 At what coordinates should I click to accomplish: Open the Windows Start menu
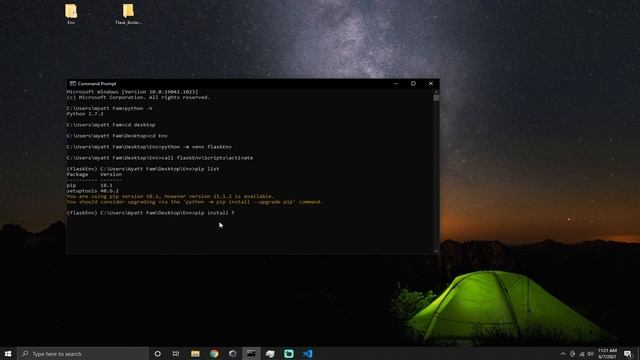[x=8, y=353]
